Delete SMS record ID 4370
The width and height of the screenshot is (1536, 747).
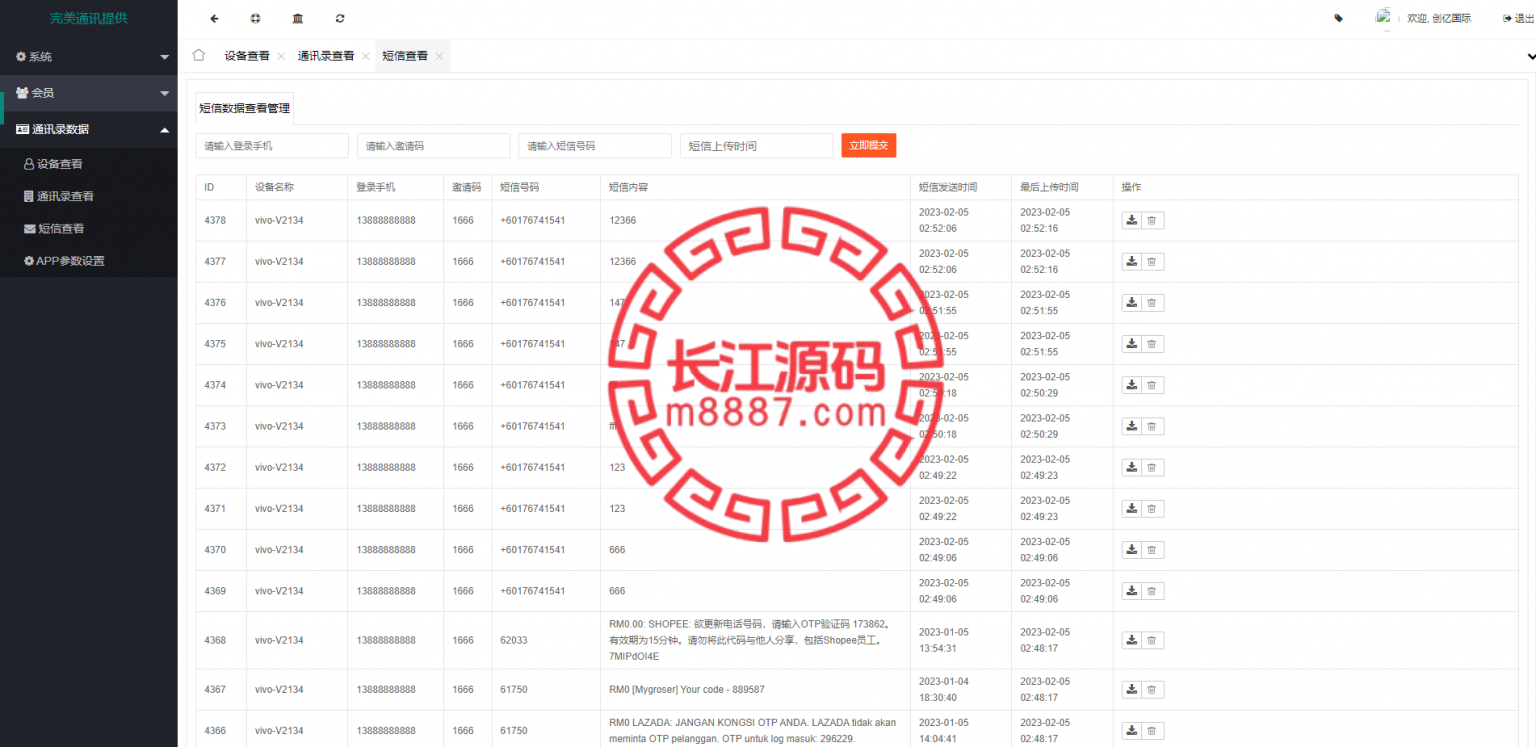(1152, 550)
